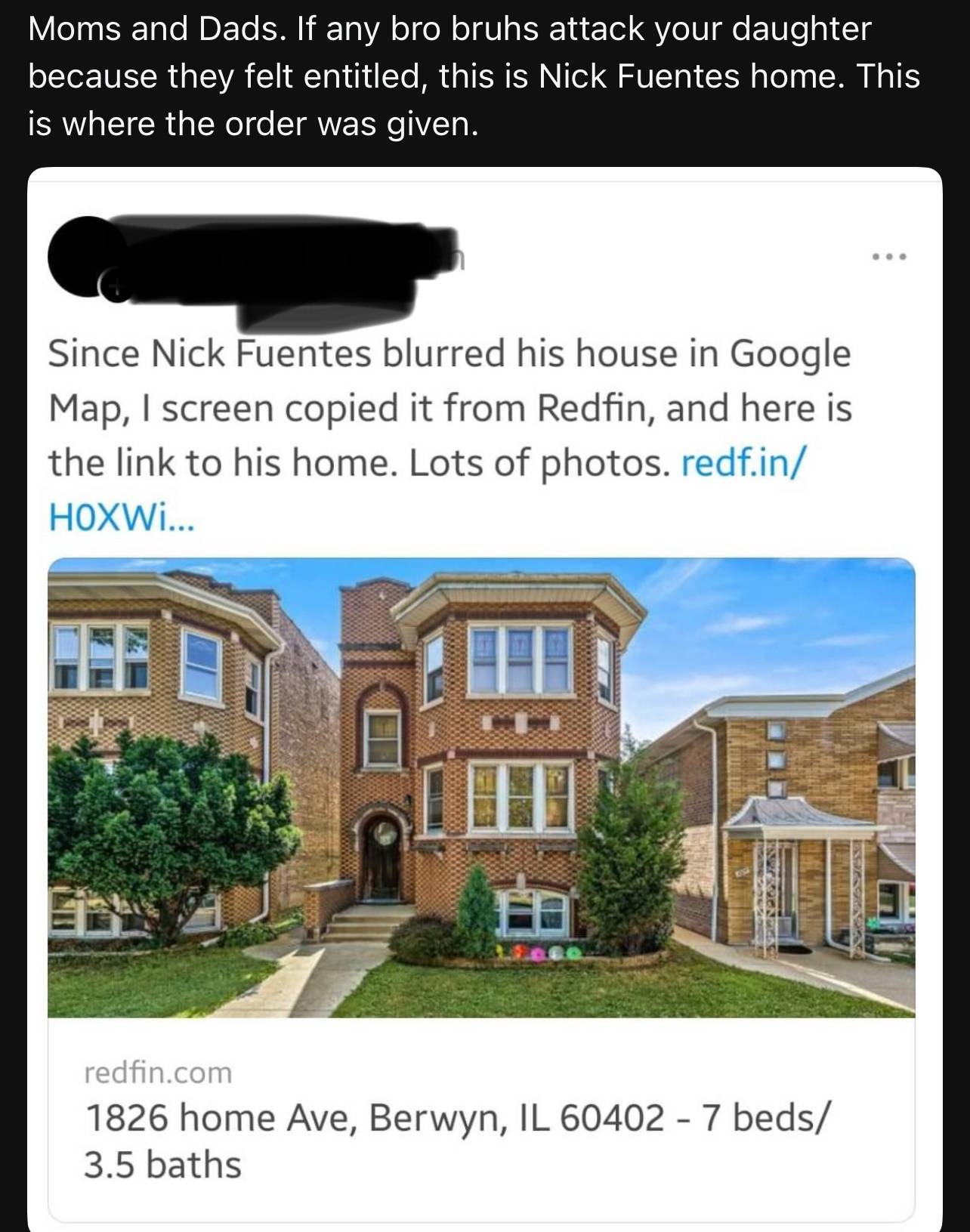This screenshot has width=970, height=1232.
Task: Tap the 'this is where the order' line
Action: 253,123
